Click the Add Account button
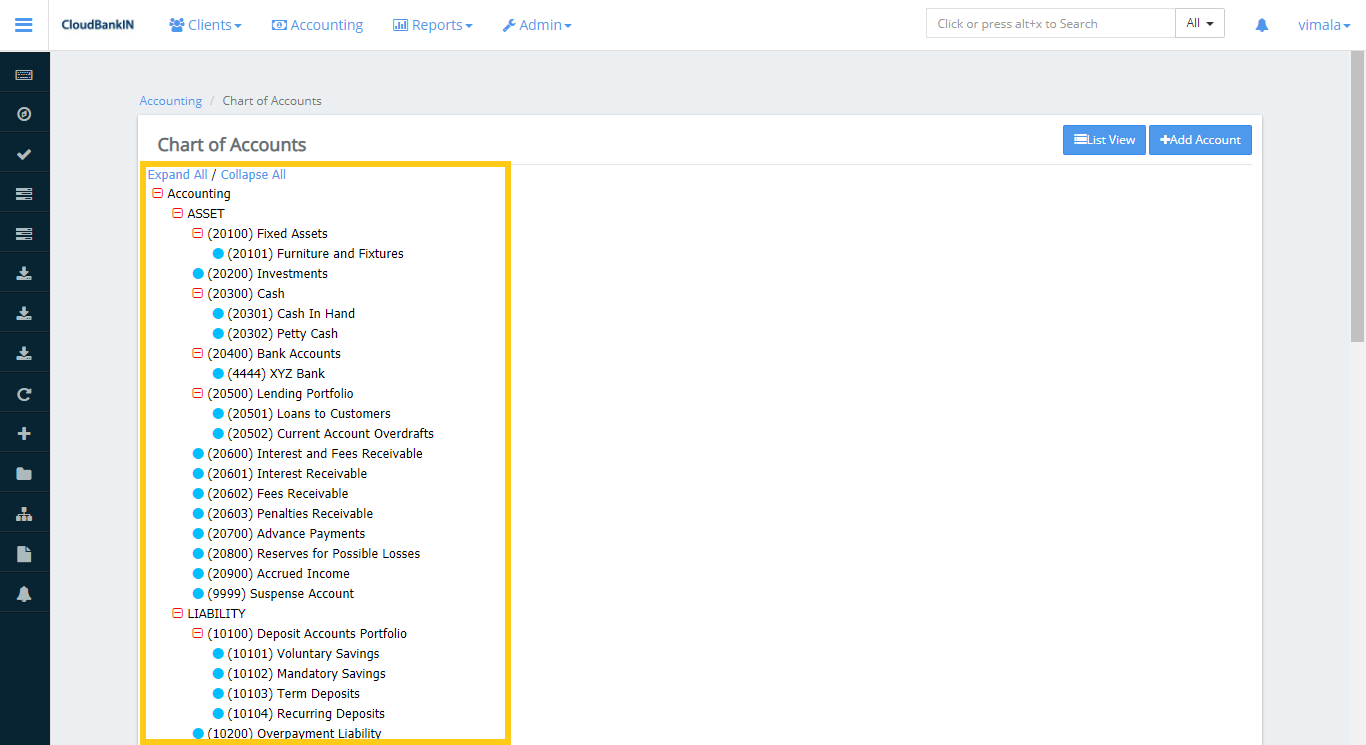 pyautogui.click(x=1200, y=139)
